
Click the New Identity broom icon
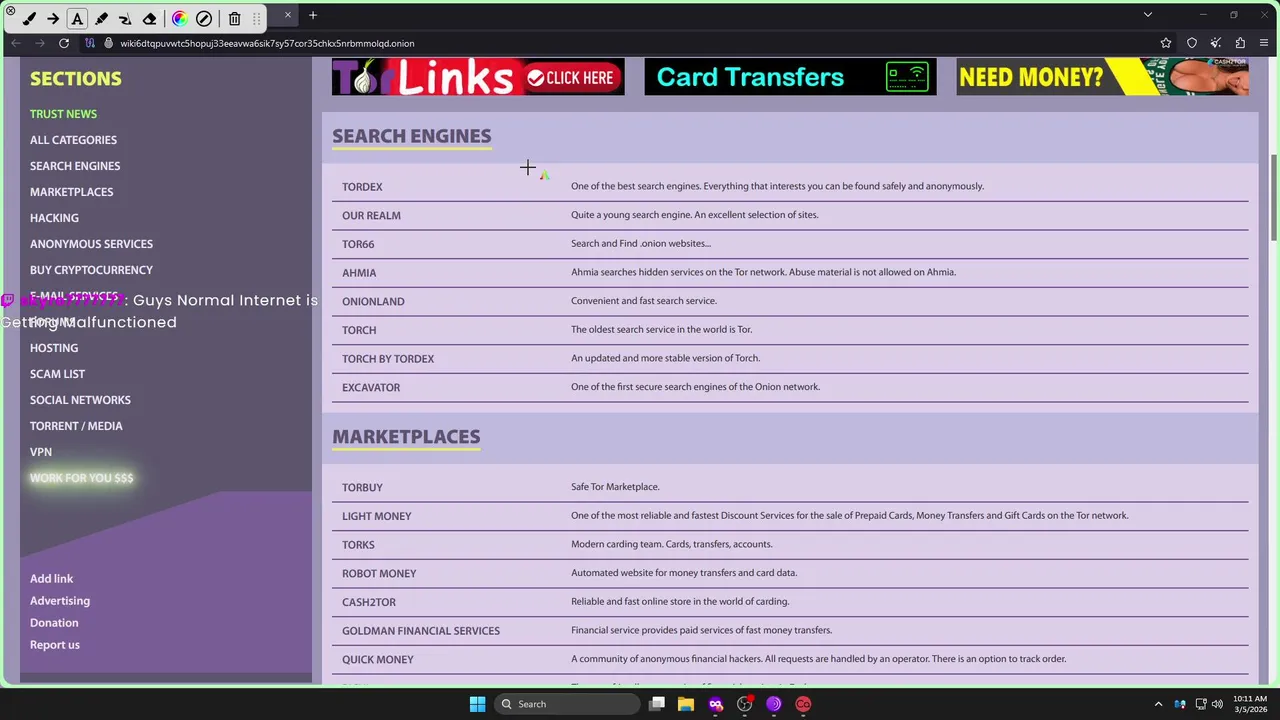(x=1216, y=43)
